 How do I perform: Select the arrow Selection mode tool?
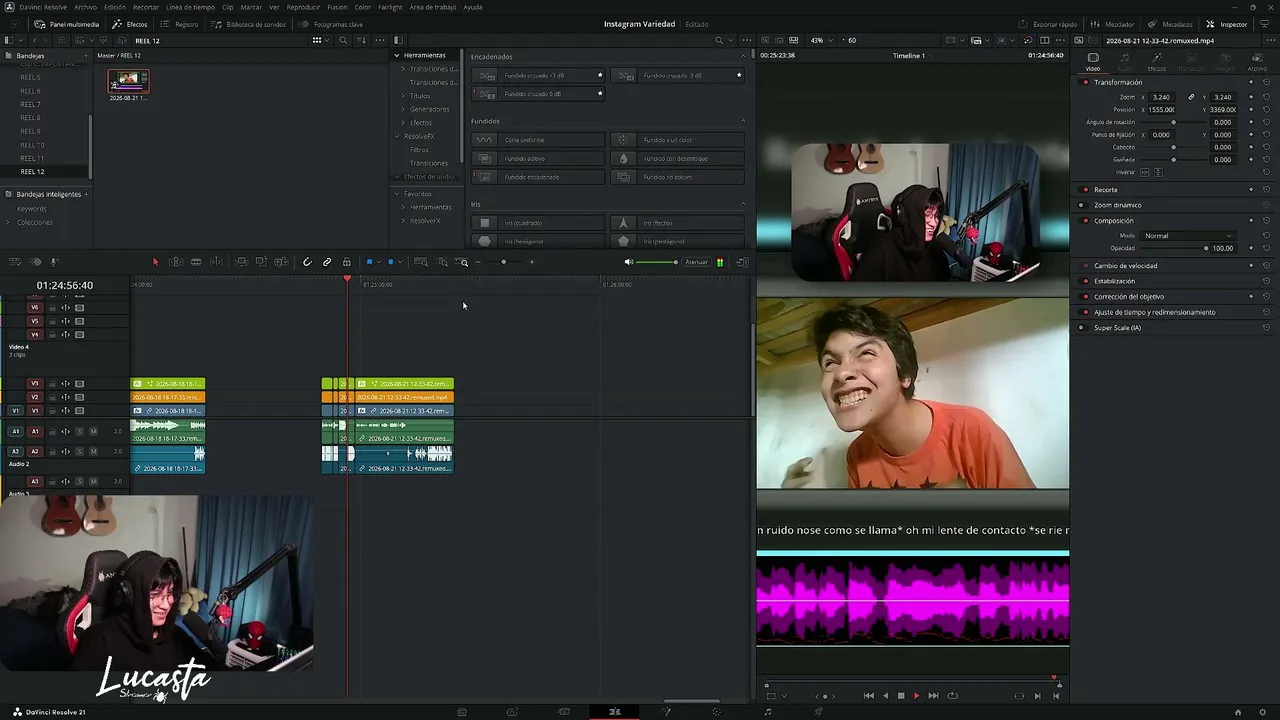tap(155, 262)
